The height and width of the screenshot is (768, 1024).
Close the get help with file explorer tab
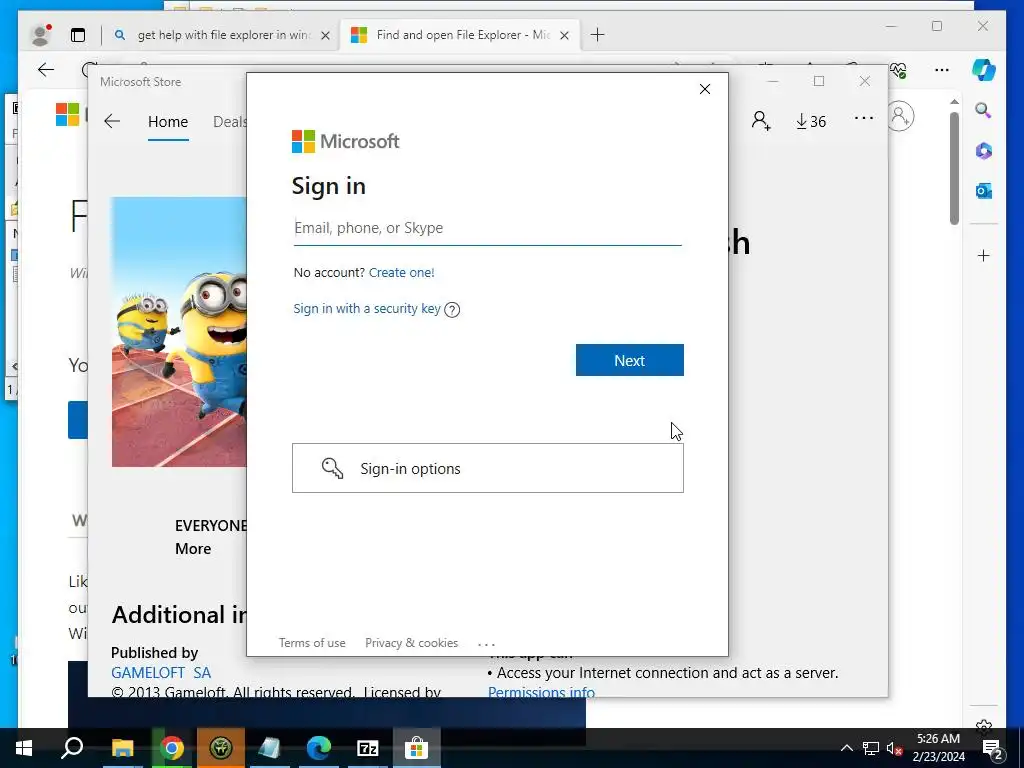click(325, 35)
